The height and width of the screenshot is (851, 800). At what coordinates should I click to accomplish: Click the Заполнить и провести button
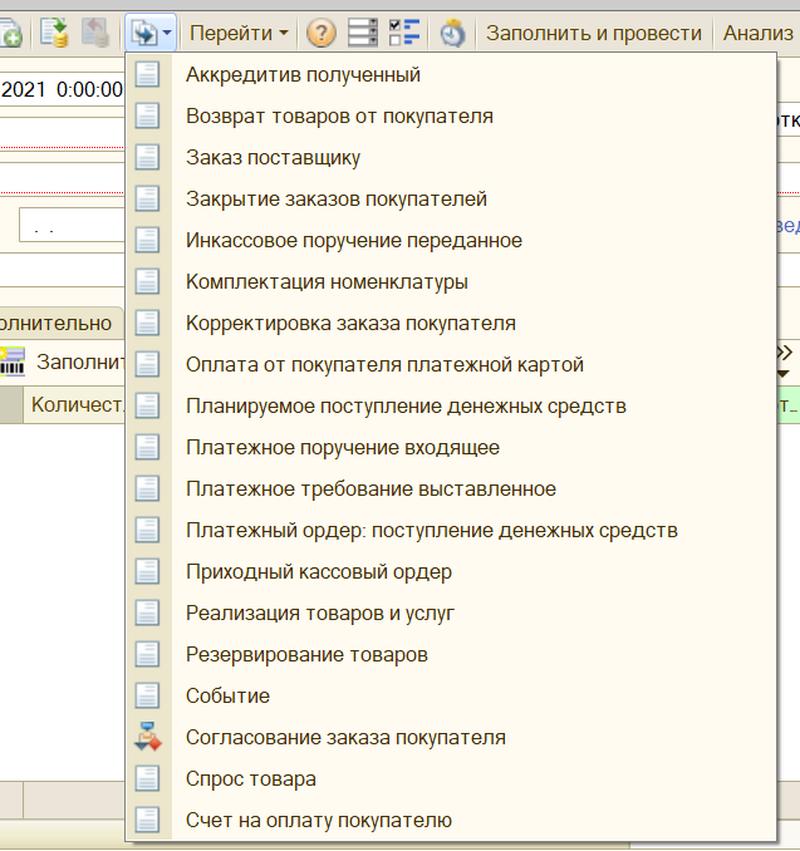click(x=594, y=33)
